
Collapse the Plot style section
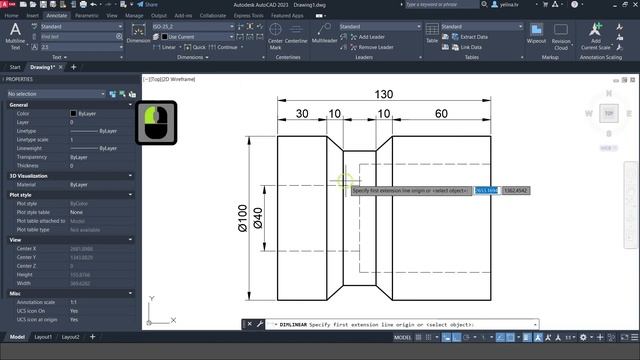pyautogui.click(x=130, y=195)
